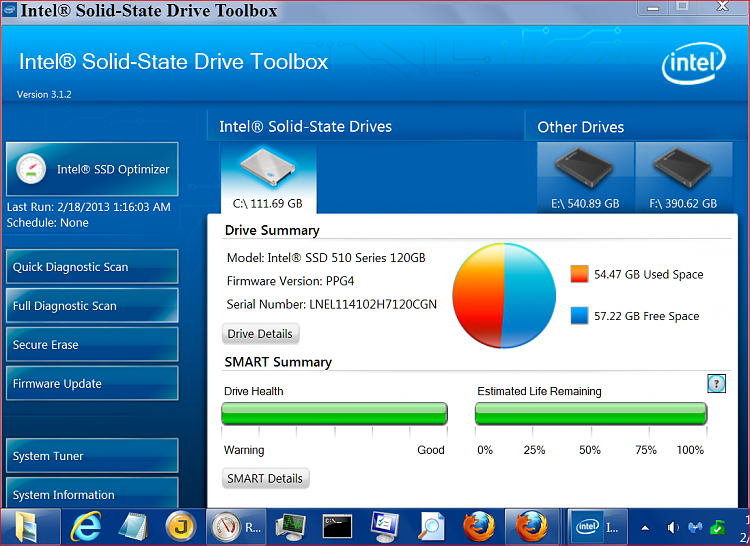Click the blue Free Space swatch
Viewport: 750px width, 546px height.
[579, 316]
